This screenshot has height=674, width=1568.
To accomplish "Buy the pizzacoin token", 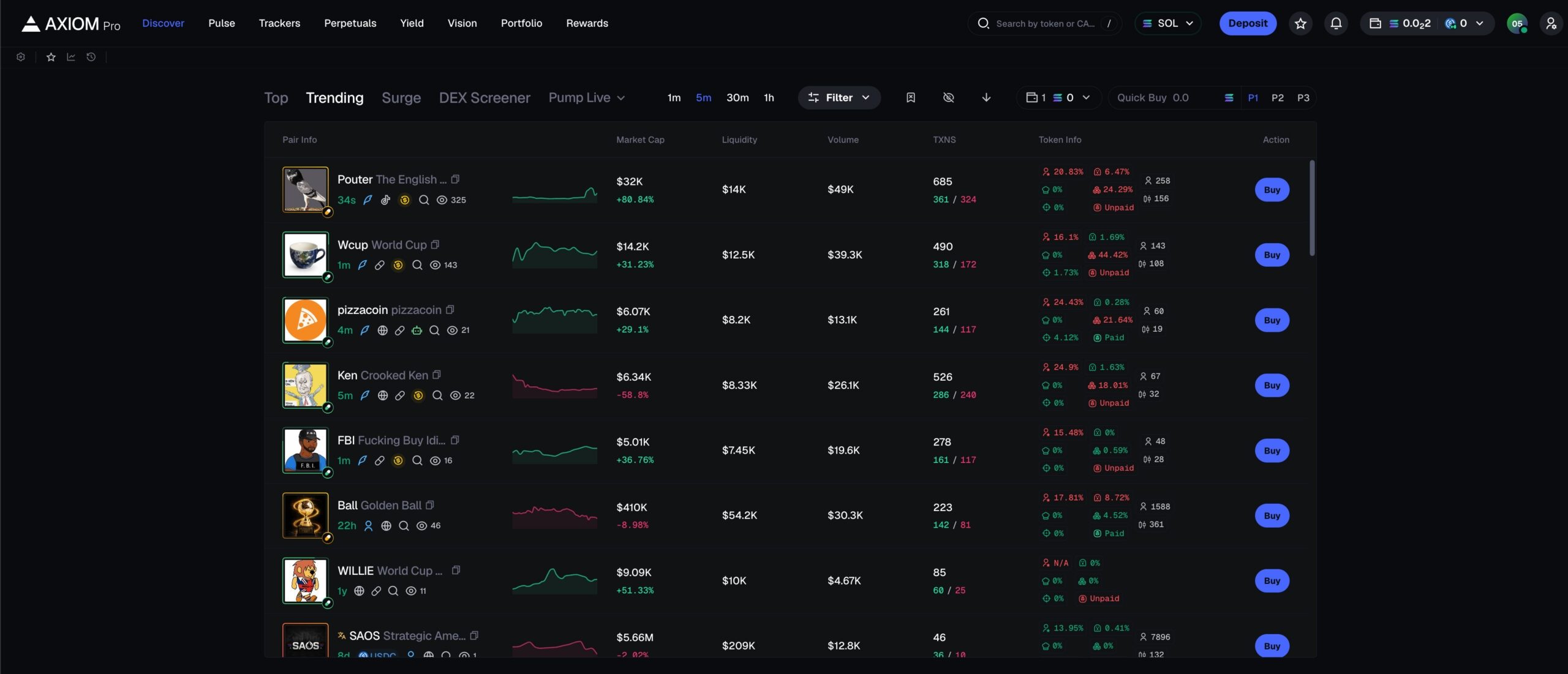I will 1272,320.
